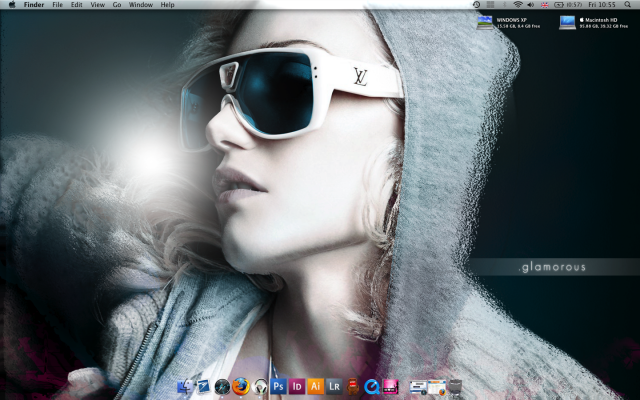Click the Fri 10:55 clock

click(602, 4)
